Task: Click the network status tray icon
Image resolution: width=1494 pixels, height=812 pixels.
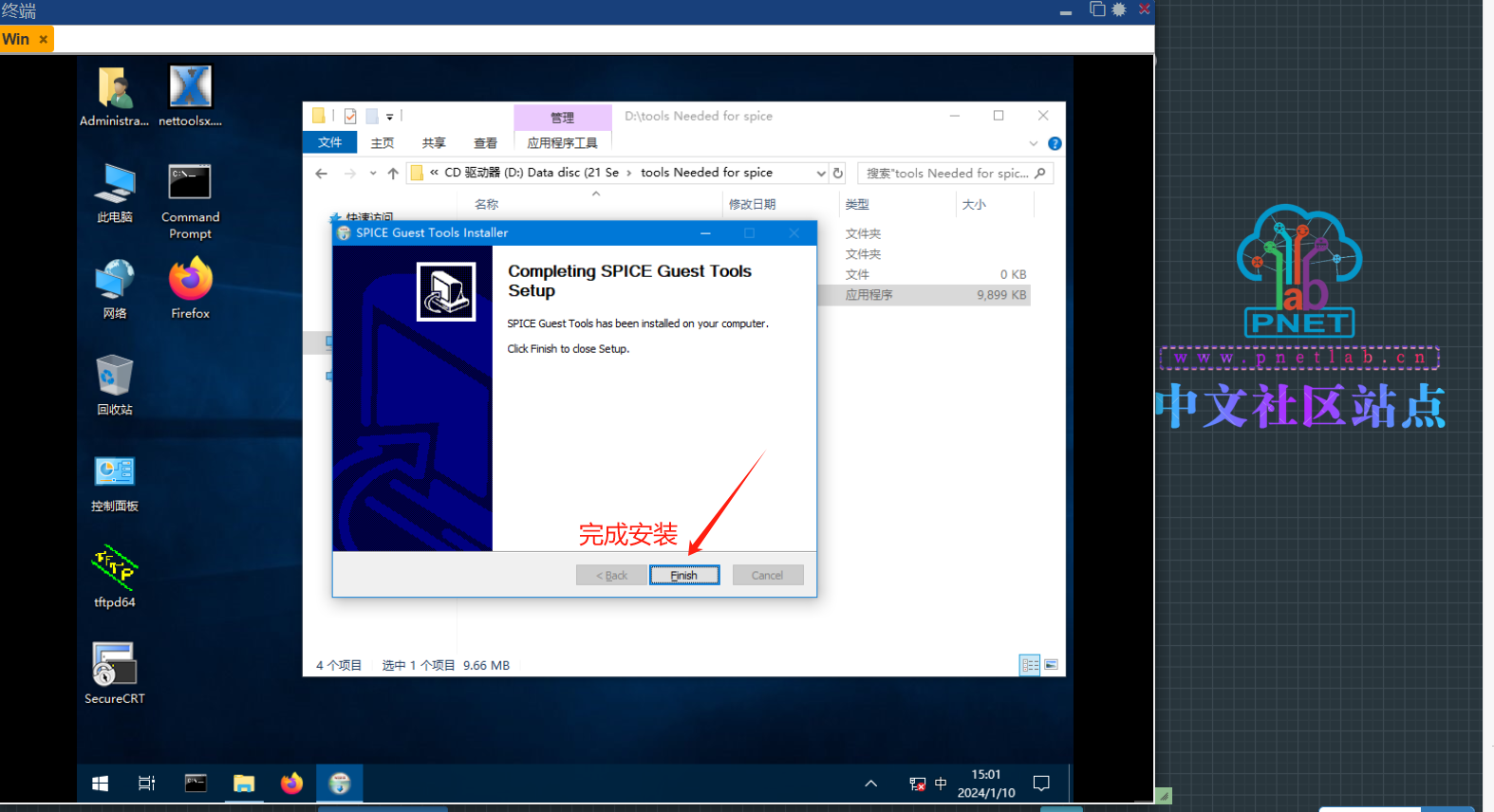Action: 917,784
